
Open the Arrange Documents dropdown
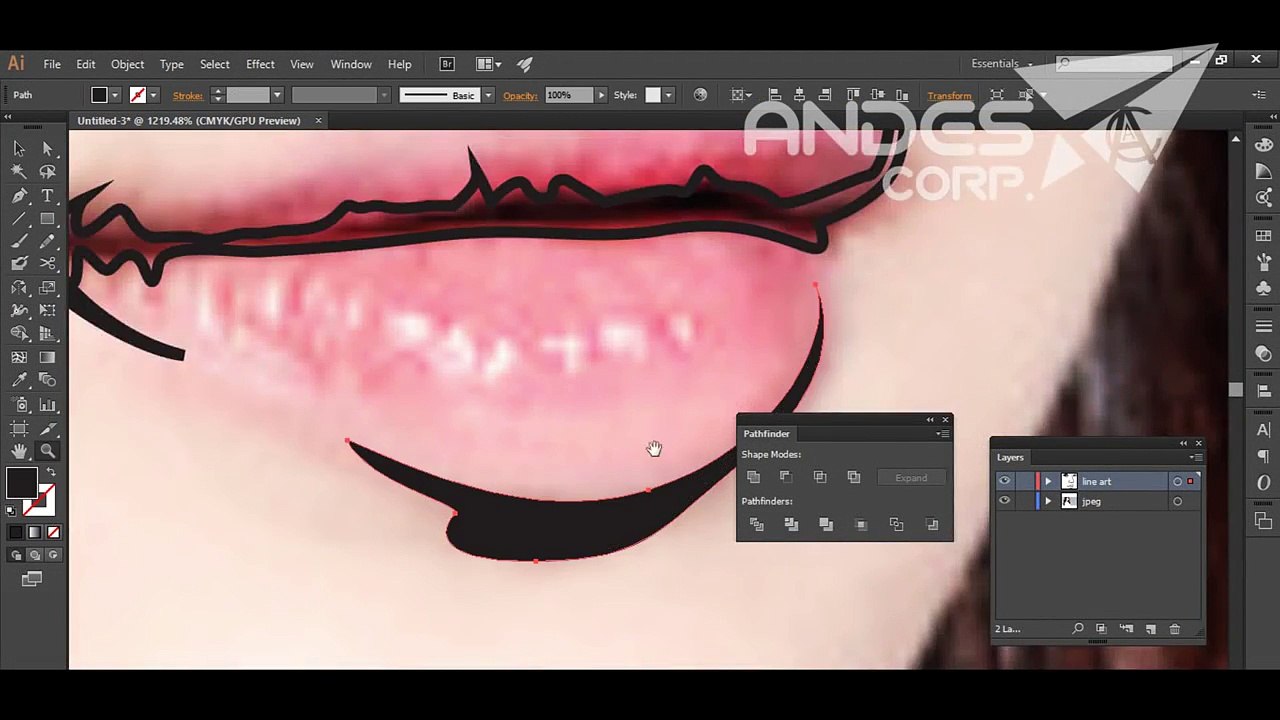[488, 64]
